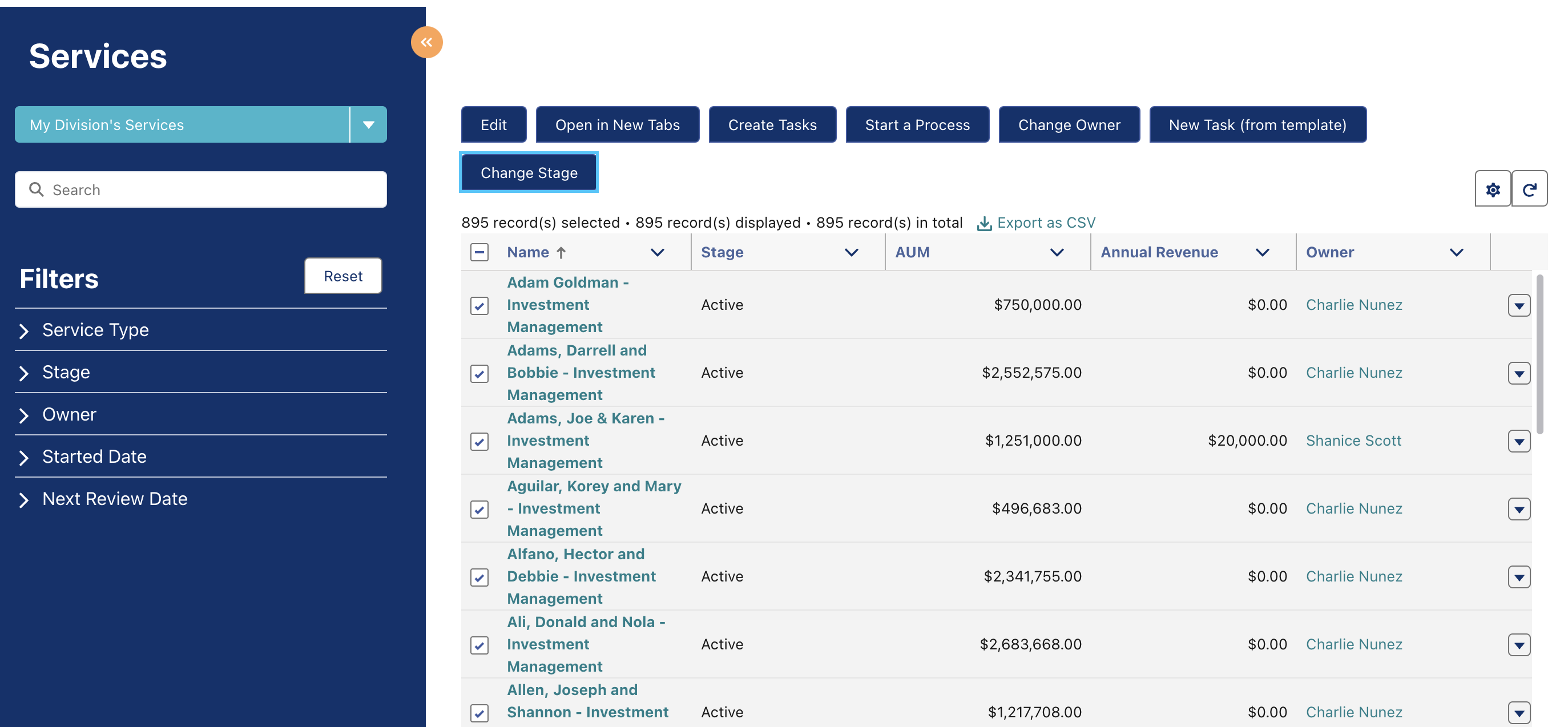
Task: Click the Change Stage button
Action: point(529,173)
